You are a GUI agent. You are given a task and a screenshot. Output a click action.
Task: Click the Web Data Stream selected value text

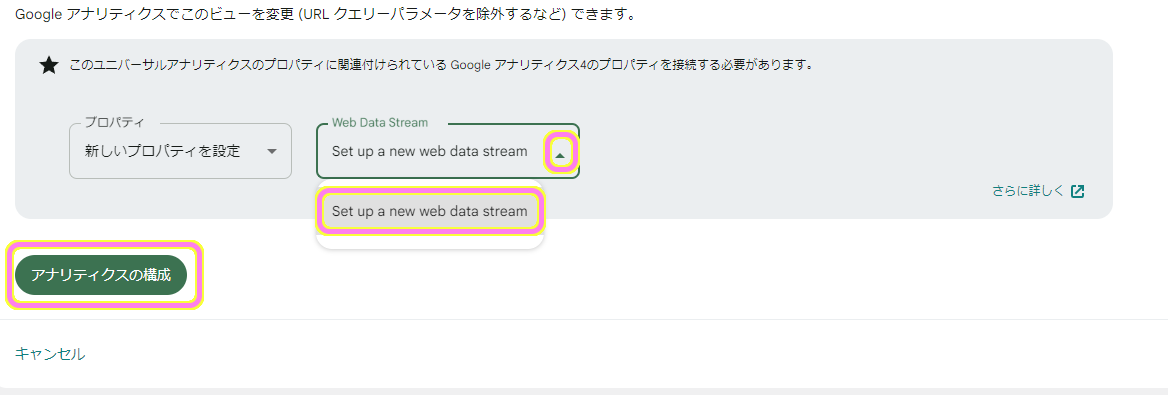[429, 151]
